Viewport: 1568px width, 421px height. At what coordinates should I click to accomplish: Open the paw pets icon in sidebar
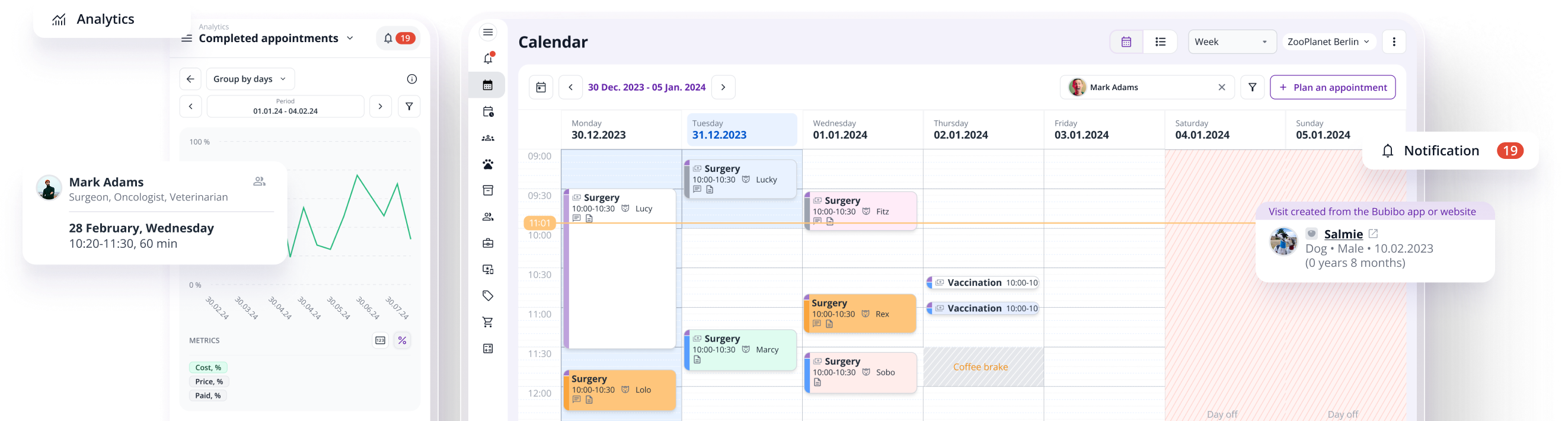[487, 164]
